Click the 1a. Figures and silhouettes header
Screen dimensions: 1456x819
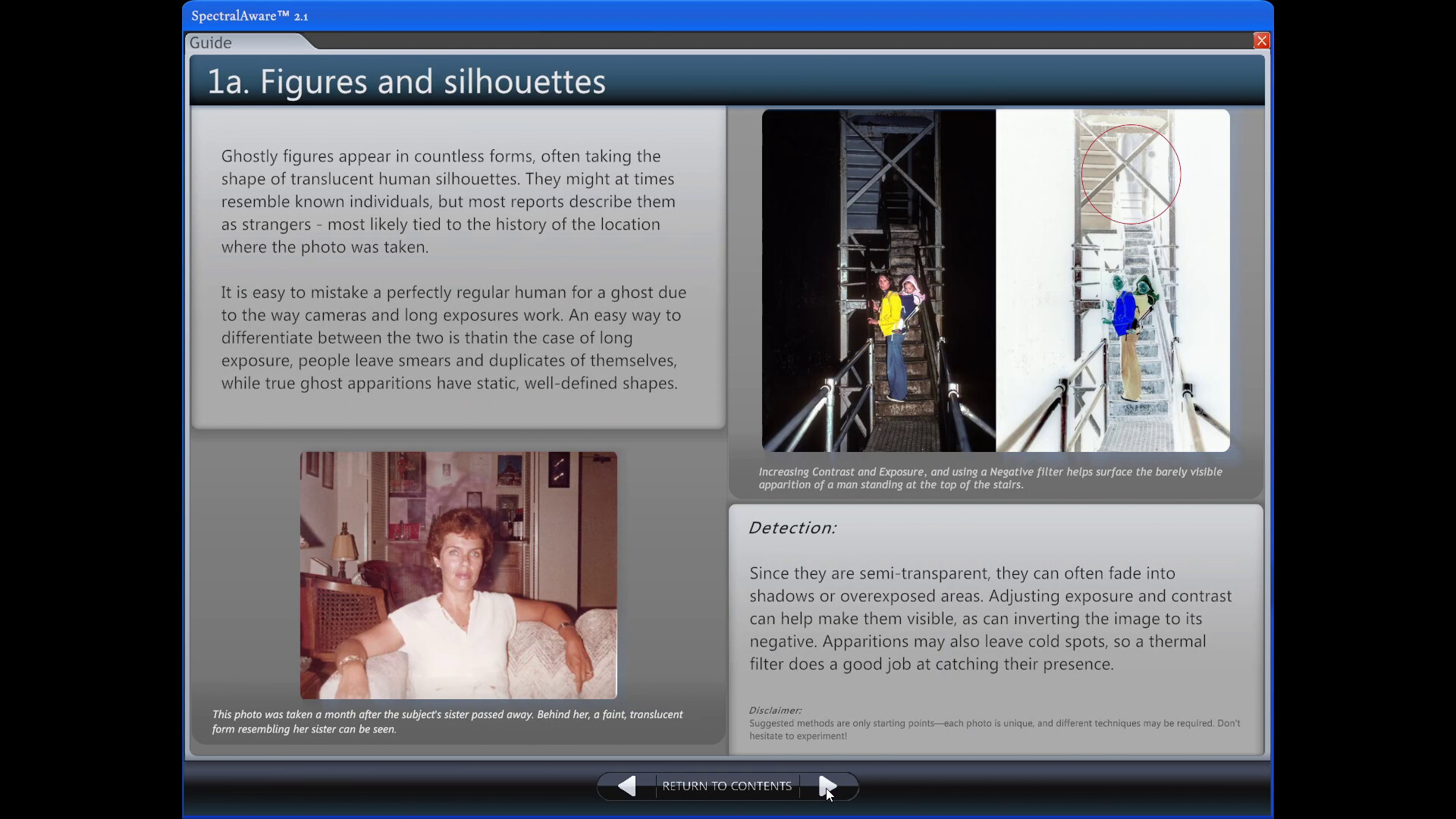click(x=406, y=81)
